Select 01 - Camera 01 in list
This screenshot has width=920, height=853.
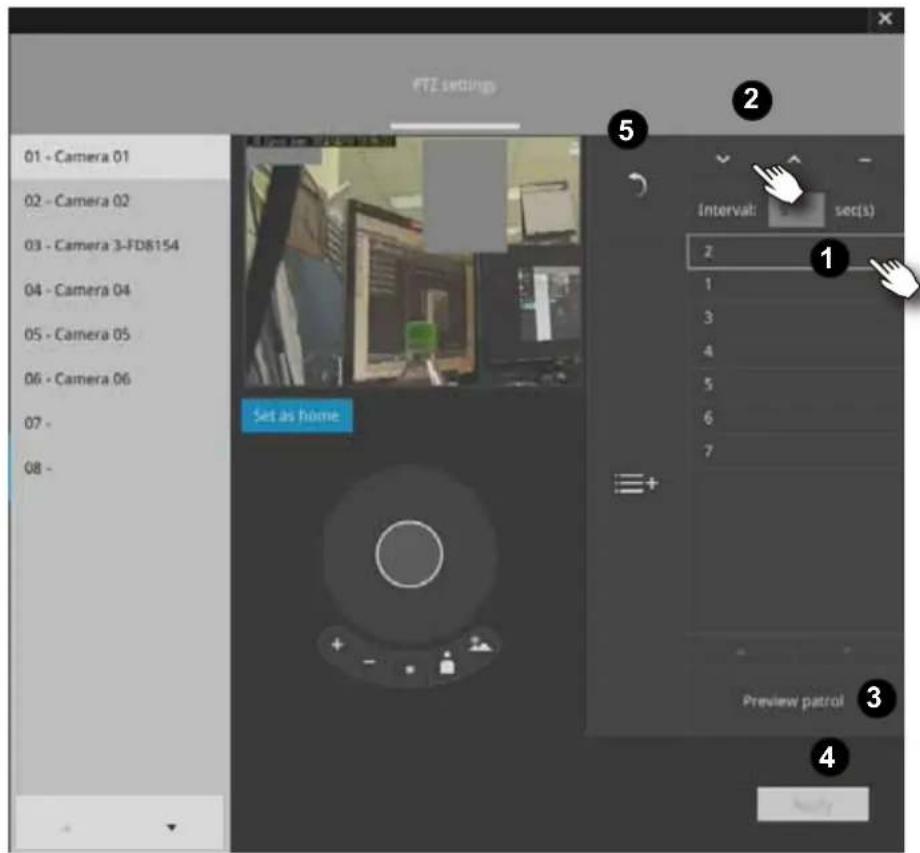point(120,157)
